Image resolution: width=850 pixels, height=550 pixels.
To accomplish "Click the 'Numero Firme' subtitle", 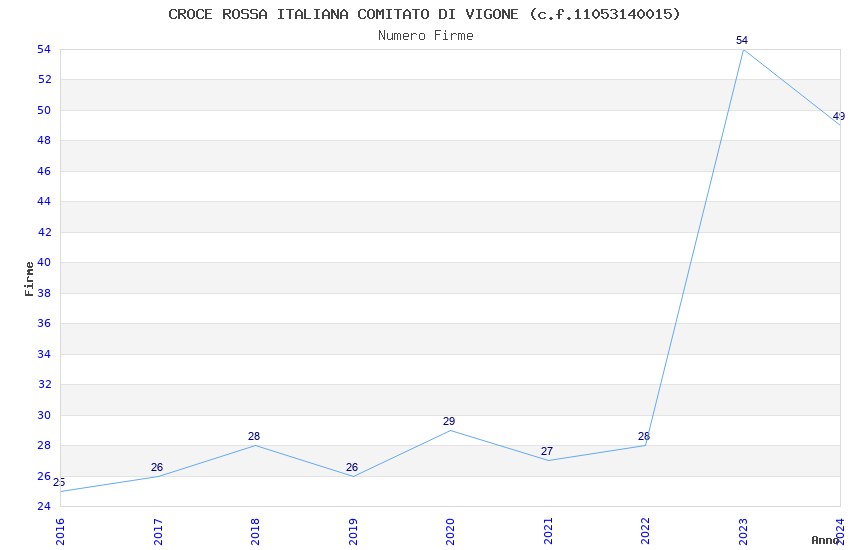I will [x=425, y=35].
